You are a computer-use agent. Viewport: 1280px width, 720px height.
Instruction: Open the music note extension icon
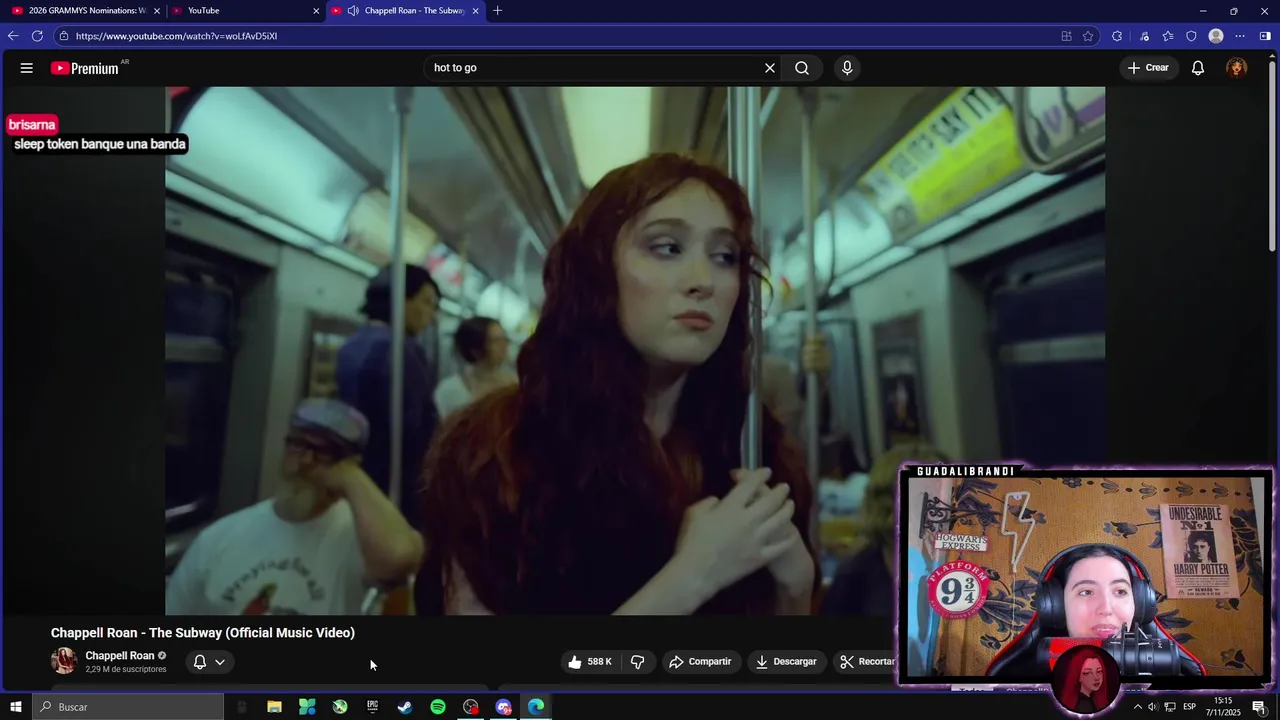pos(1144,36)
